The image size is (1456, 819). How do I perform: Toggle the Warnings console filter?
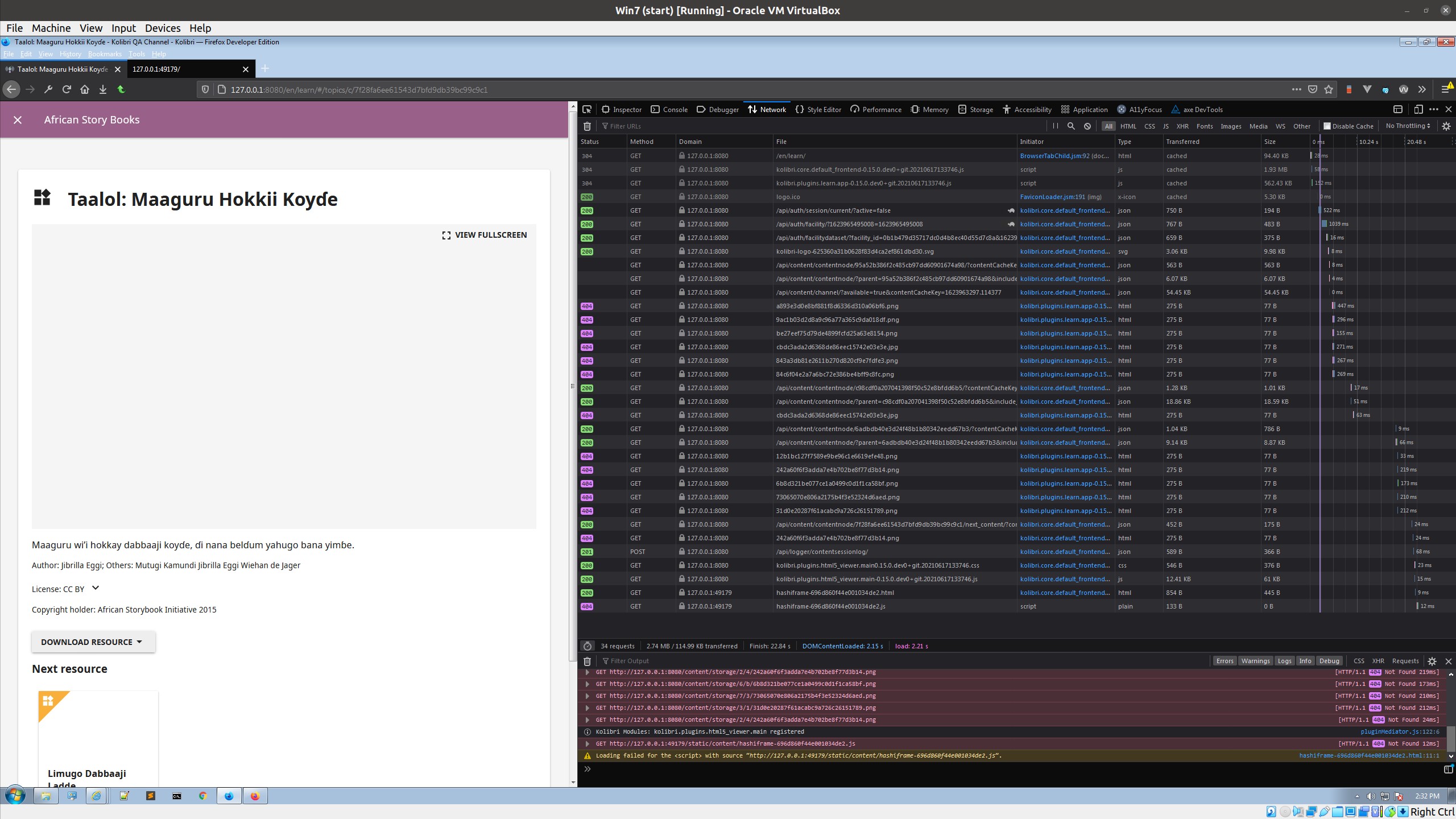tap(1255, 661)
